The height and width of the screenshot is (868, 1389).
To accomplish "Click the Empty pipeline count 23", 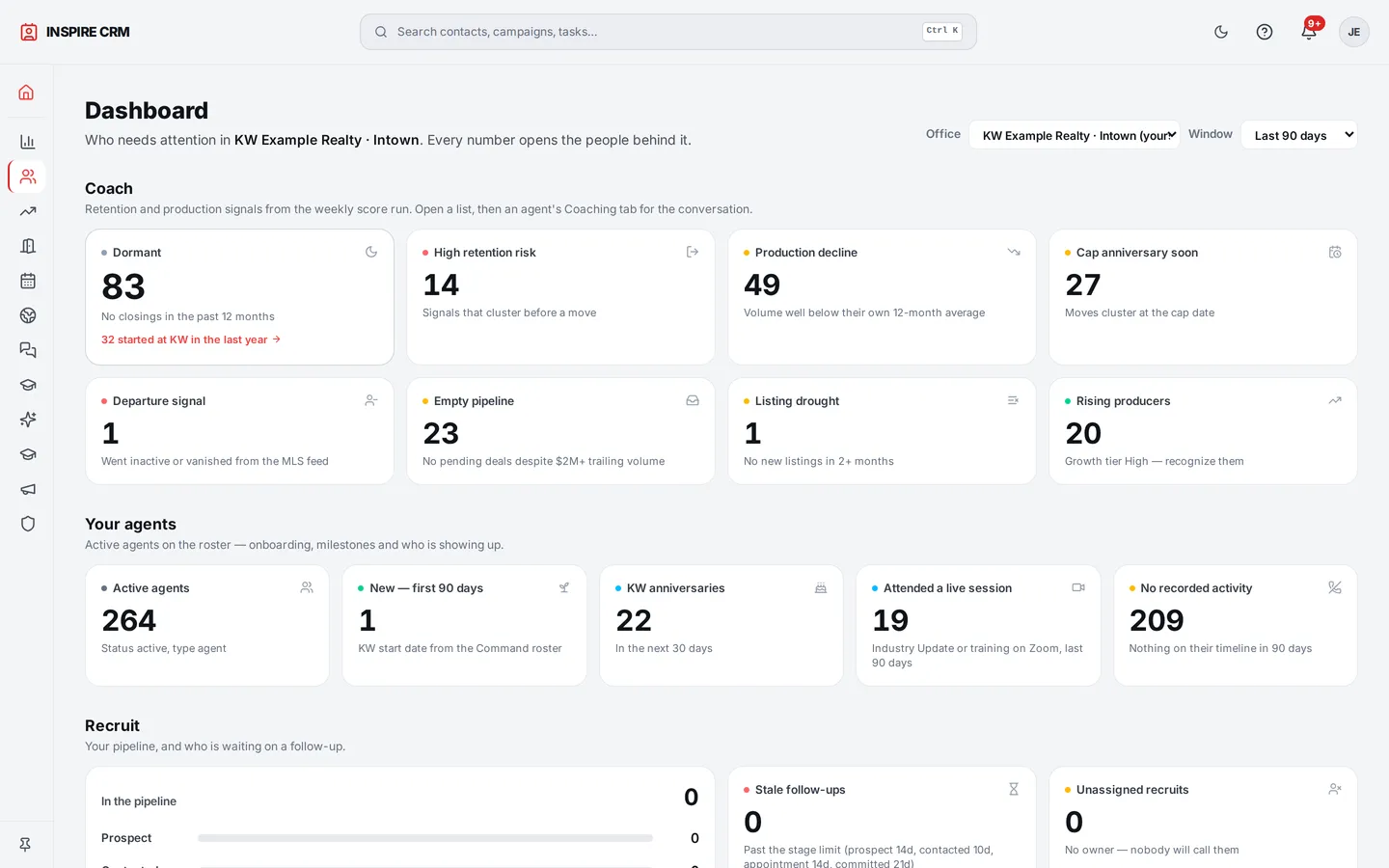I will pyautogui.click(x=441, y=433).
